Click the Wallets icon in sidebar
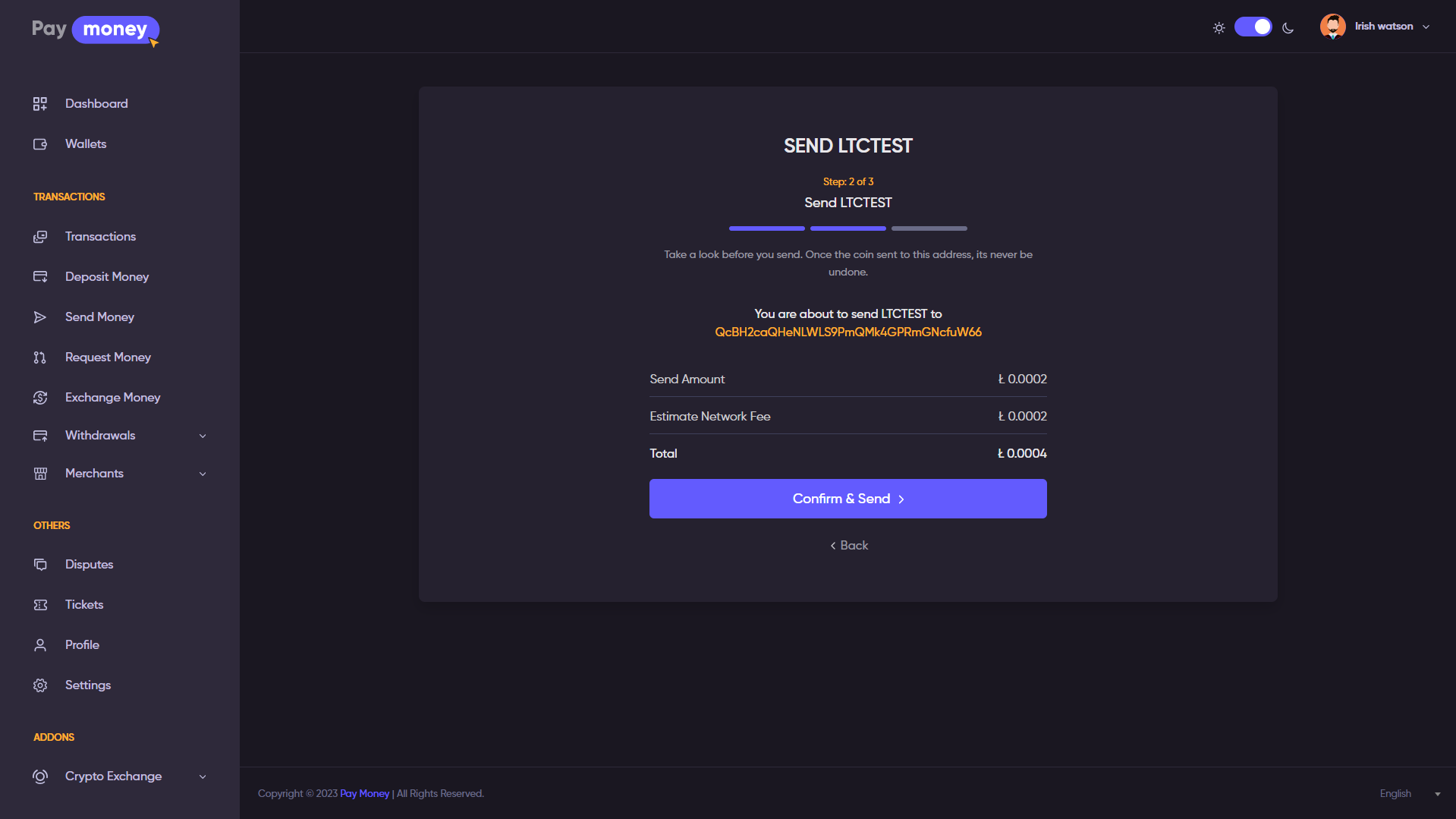The width and height of the screenshot is (1456, 819). tap(40, 144)
